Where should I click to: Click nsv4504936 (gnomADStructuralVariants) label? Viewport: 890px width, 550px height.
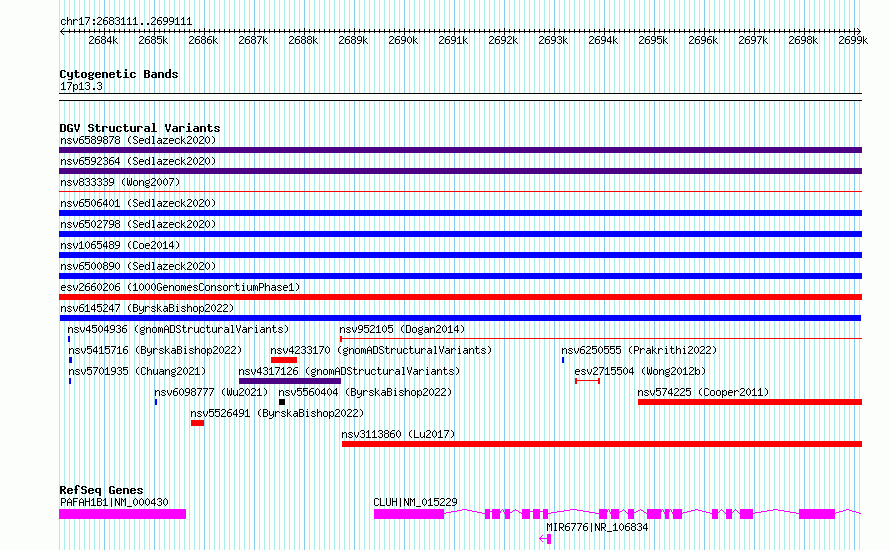point(178,329)
